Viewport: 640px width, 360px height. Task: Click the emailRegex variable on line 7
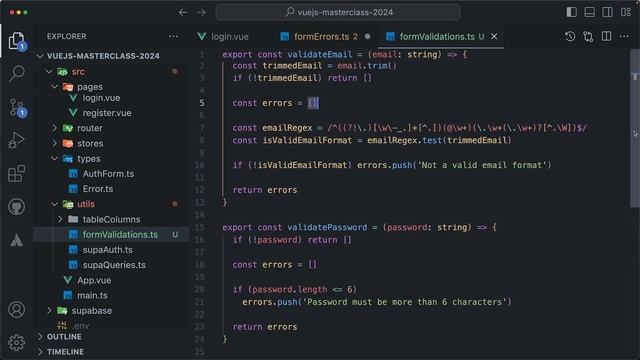click(287, 128)
